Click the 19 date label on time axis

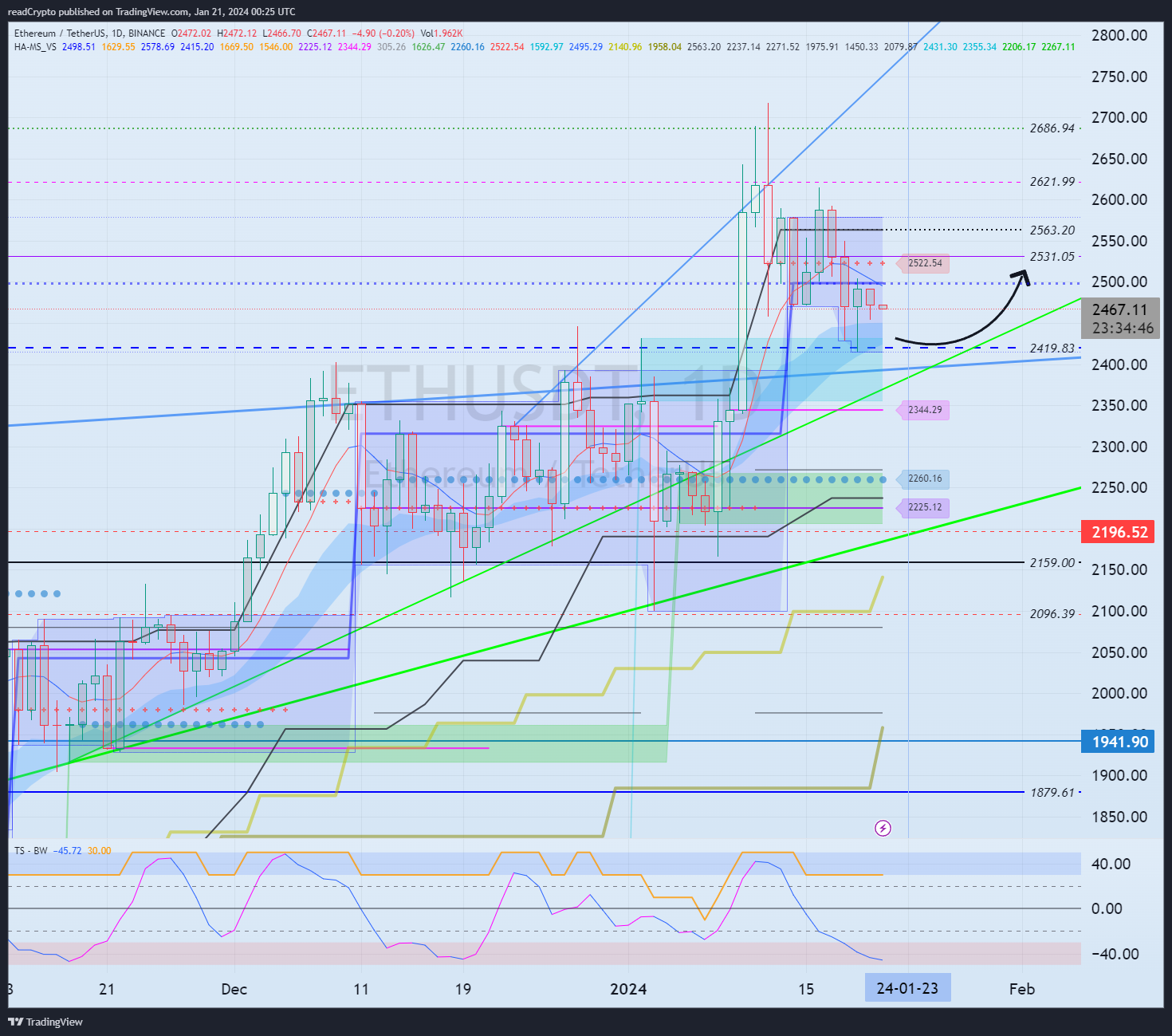[x=463, y=989]
